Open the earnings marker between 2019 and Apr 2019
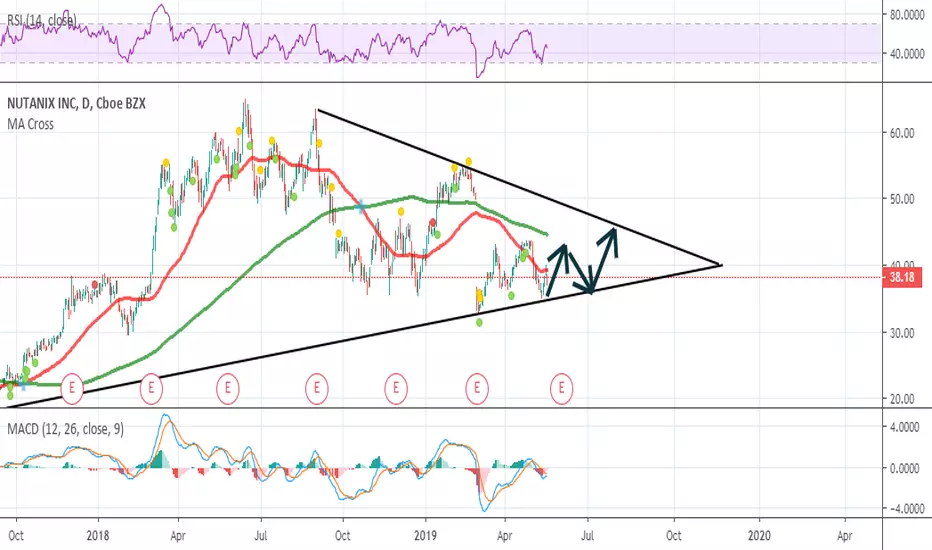 click(477, 388)
